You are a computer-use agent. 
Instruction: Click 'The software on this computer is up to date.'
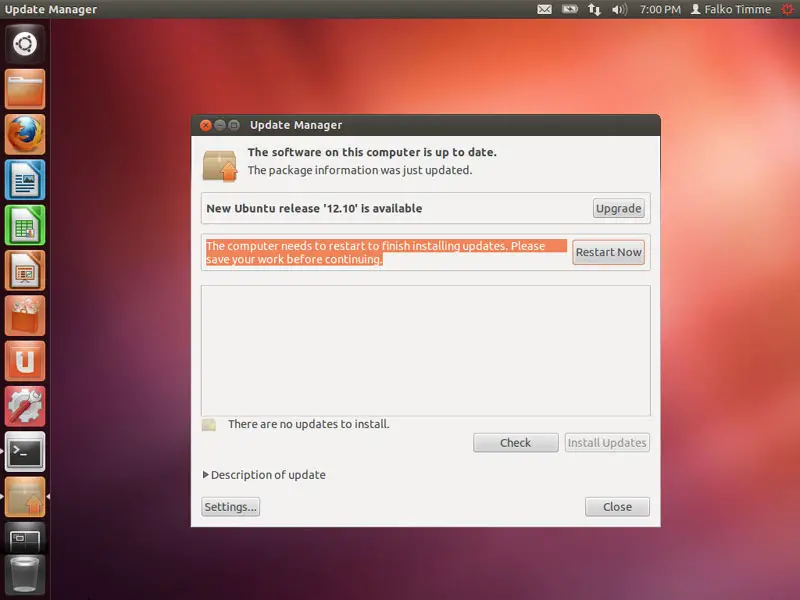[372, 152]
